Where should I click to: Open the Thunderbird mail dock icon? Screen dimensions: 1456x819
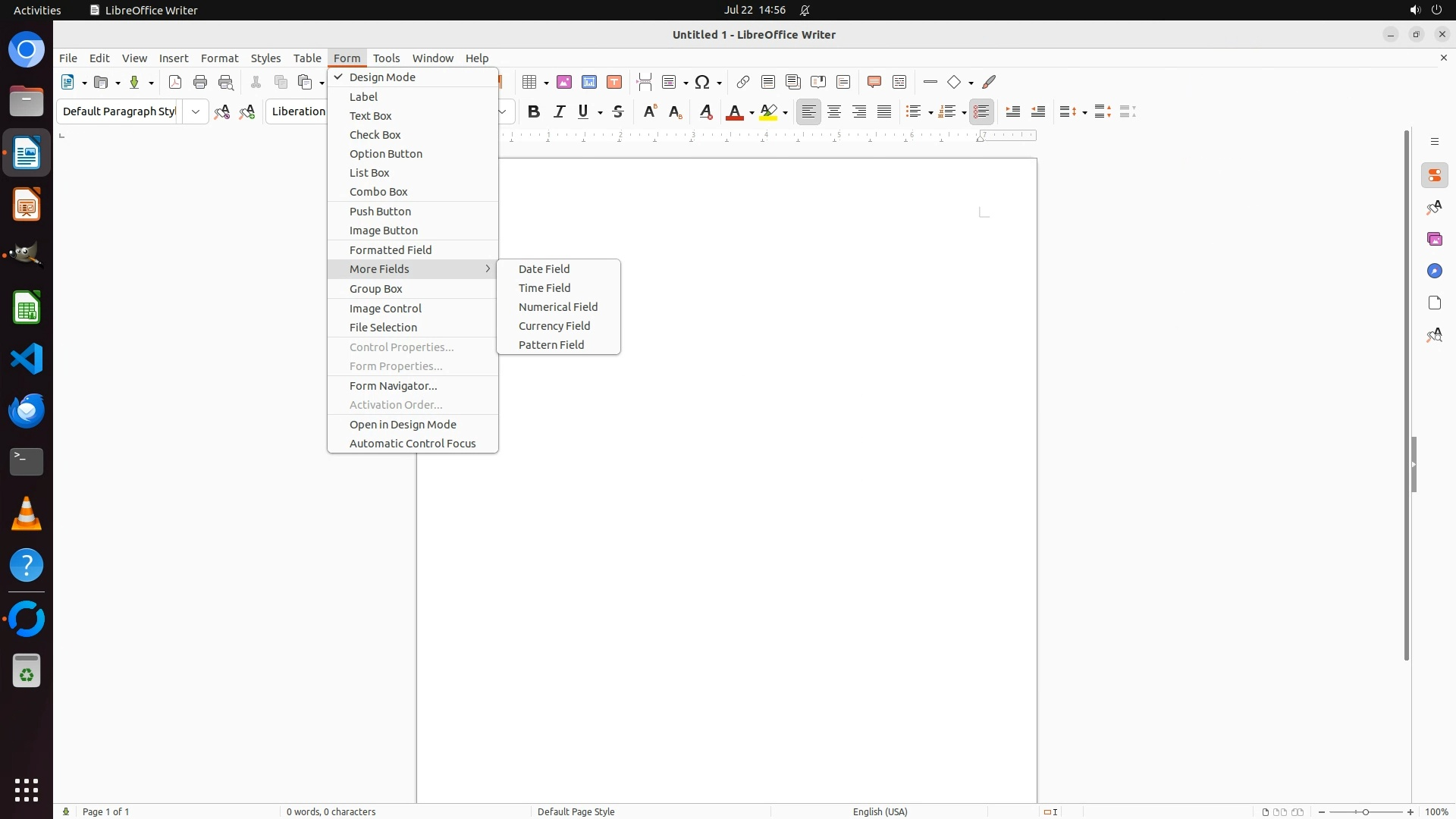pyautogui.click(x=27, y=410)
